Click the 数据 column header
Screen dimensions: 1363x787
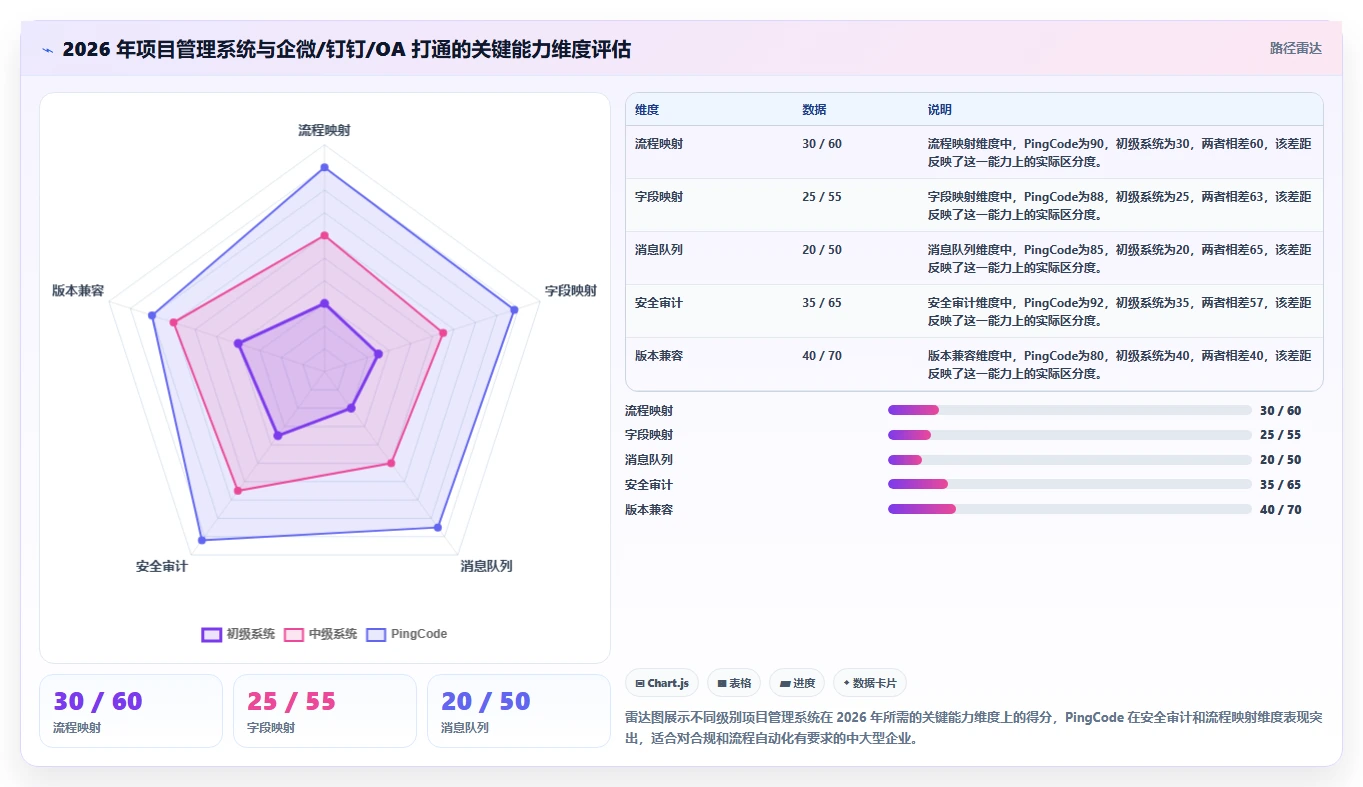814,110
